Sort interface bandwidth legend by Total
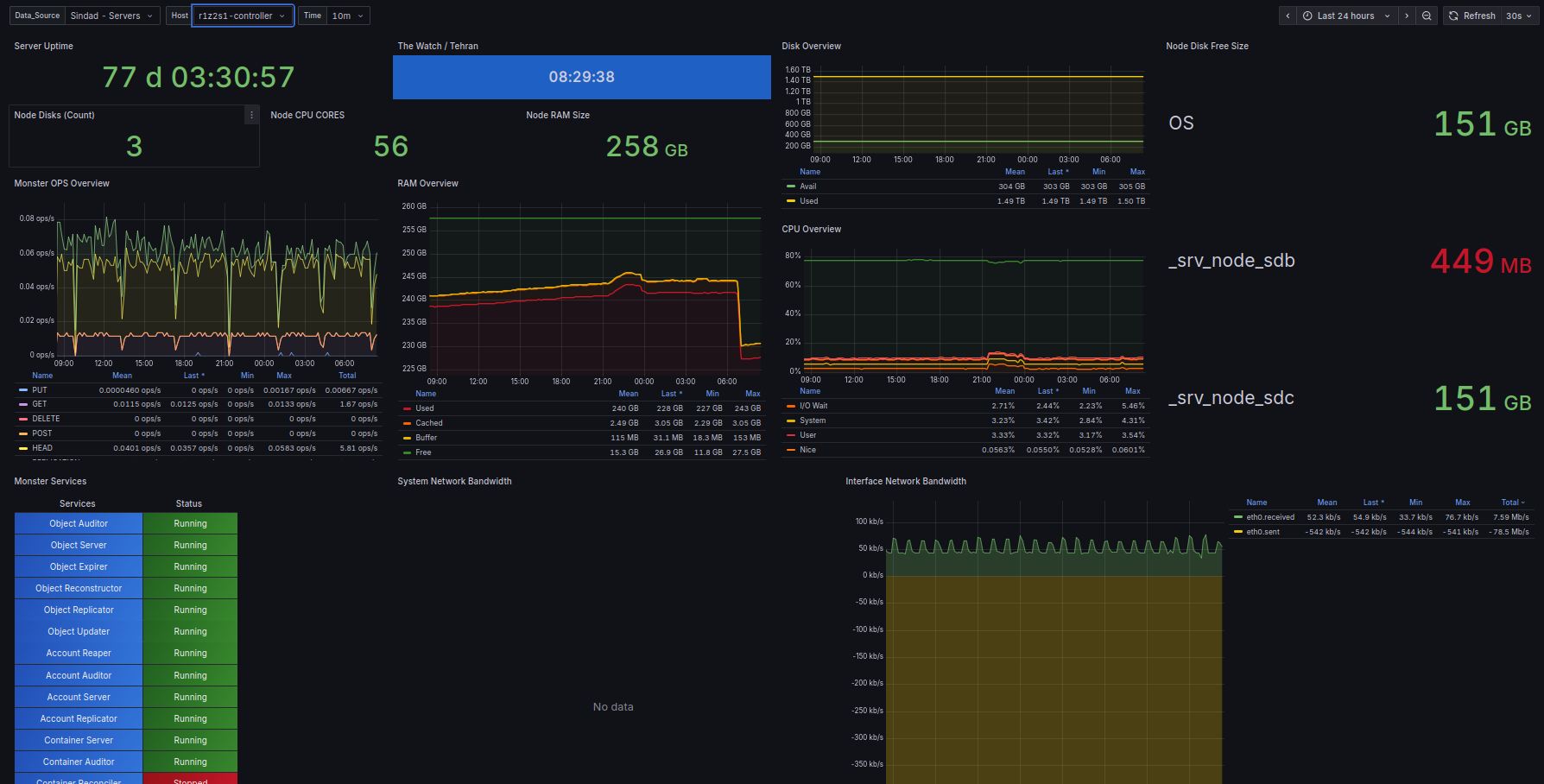Image resolution: width=1544 pixels, height=784 pixels. click(1511, 503)
